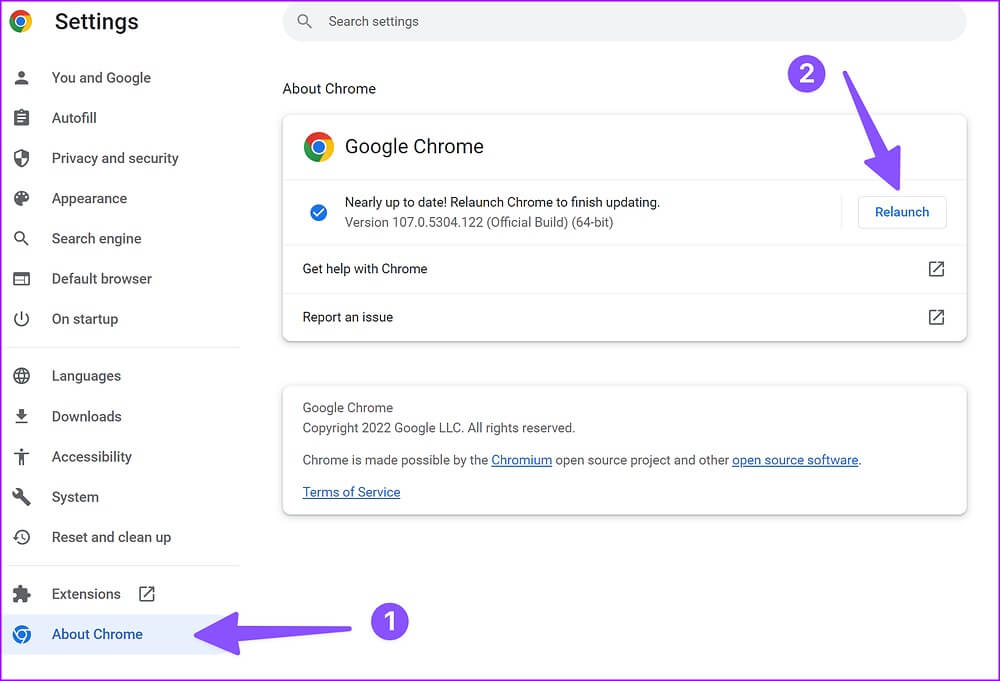The width and height of the screenshot is (1000, 681).
Task: Open Default browser settings section
Action: point(101,279)
